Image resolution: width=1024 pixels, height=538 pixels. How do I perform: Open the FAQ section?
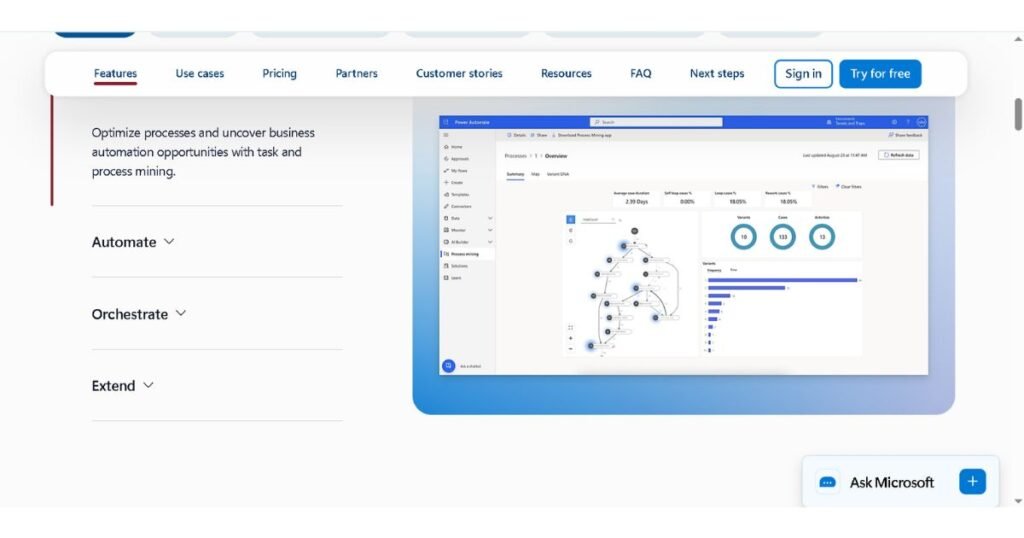[641, 74]
